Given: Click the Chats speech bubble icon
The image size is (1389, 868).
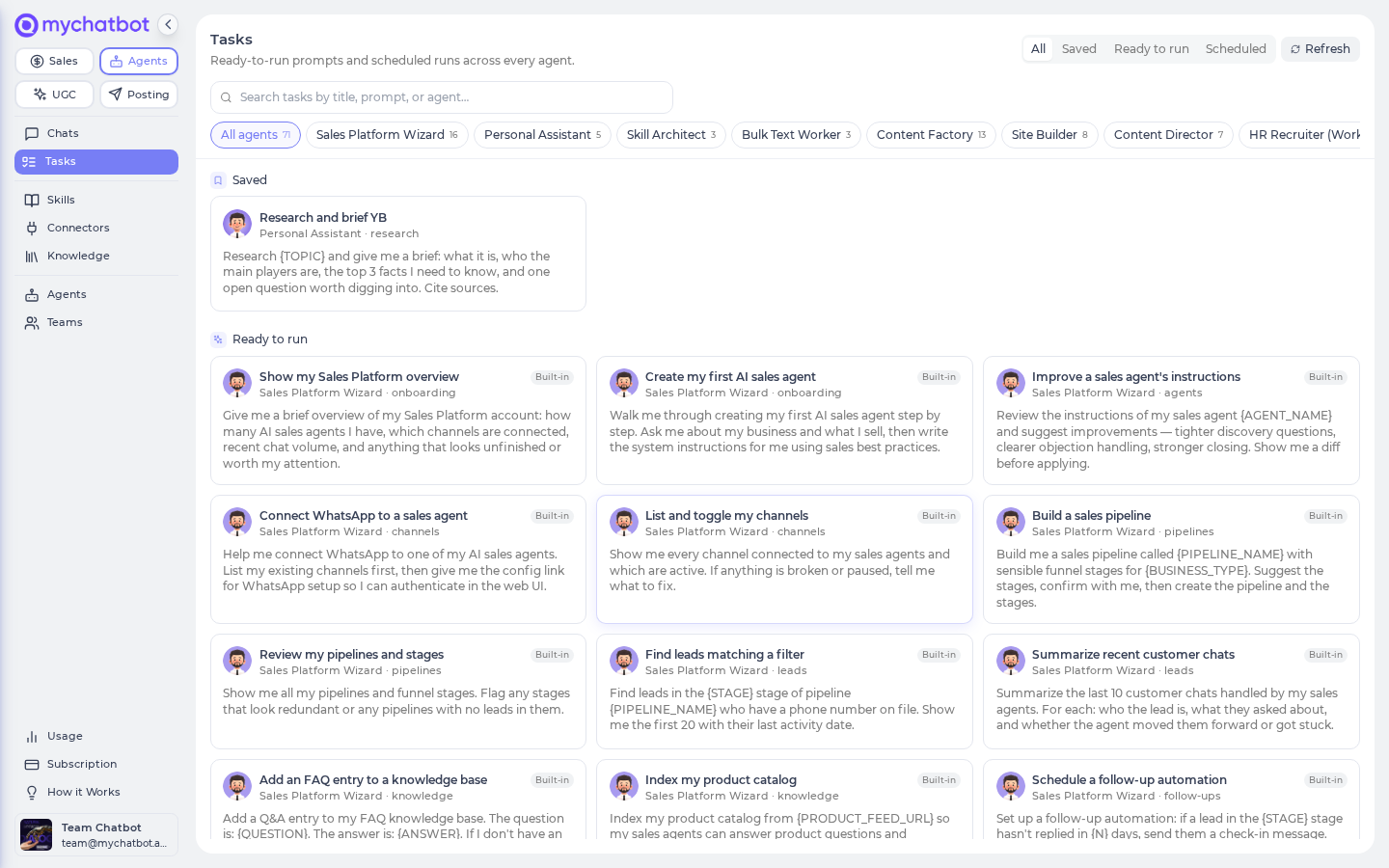Looking at the screenshot, I should pyautogui.click(x=32, y=134).
